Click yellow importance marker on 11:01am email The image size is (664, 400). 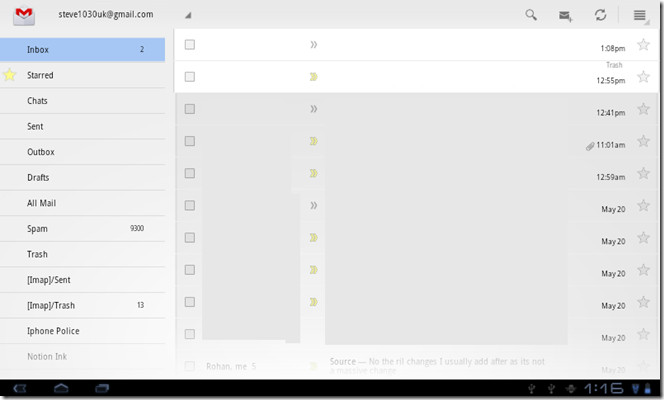point(313,141)
